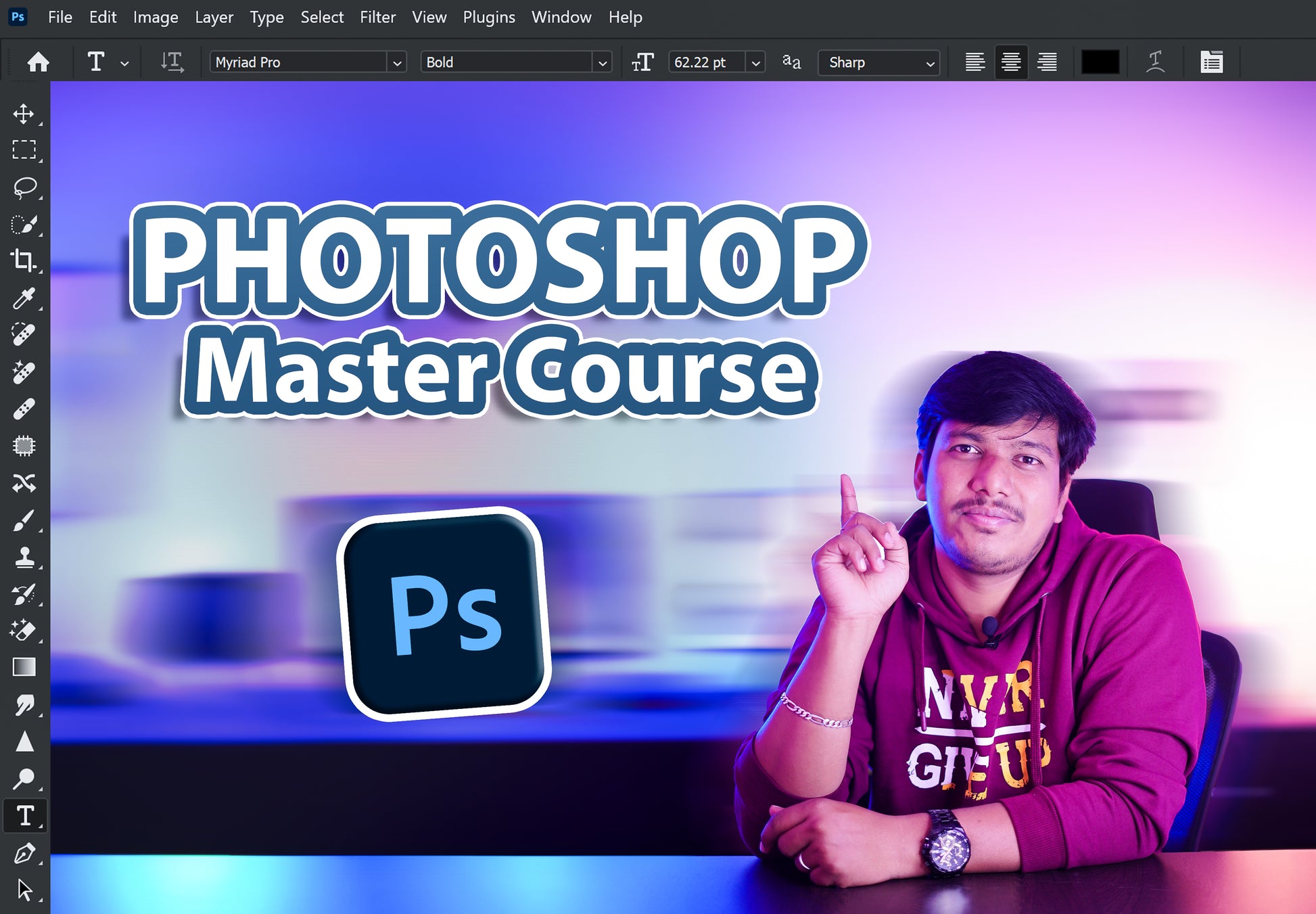Open the Filter menu

click(377, 17)
